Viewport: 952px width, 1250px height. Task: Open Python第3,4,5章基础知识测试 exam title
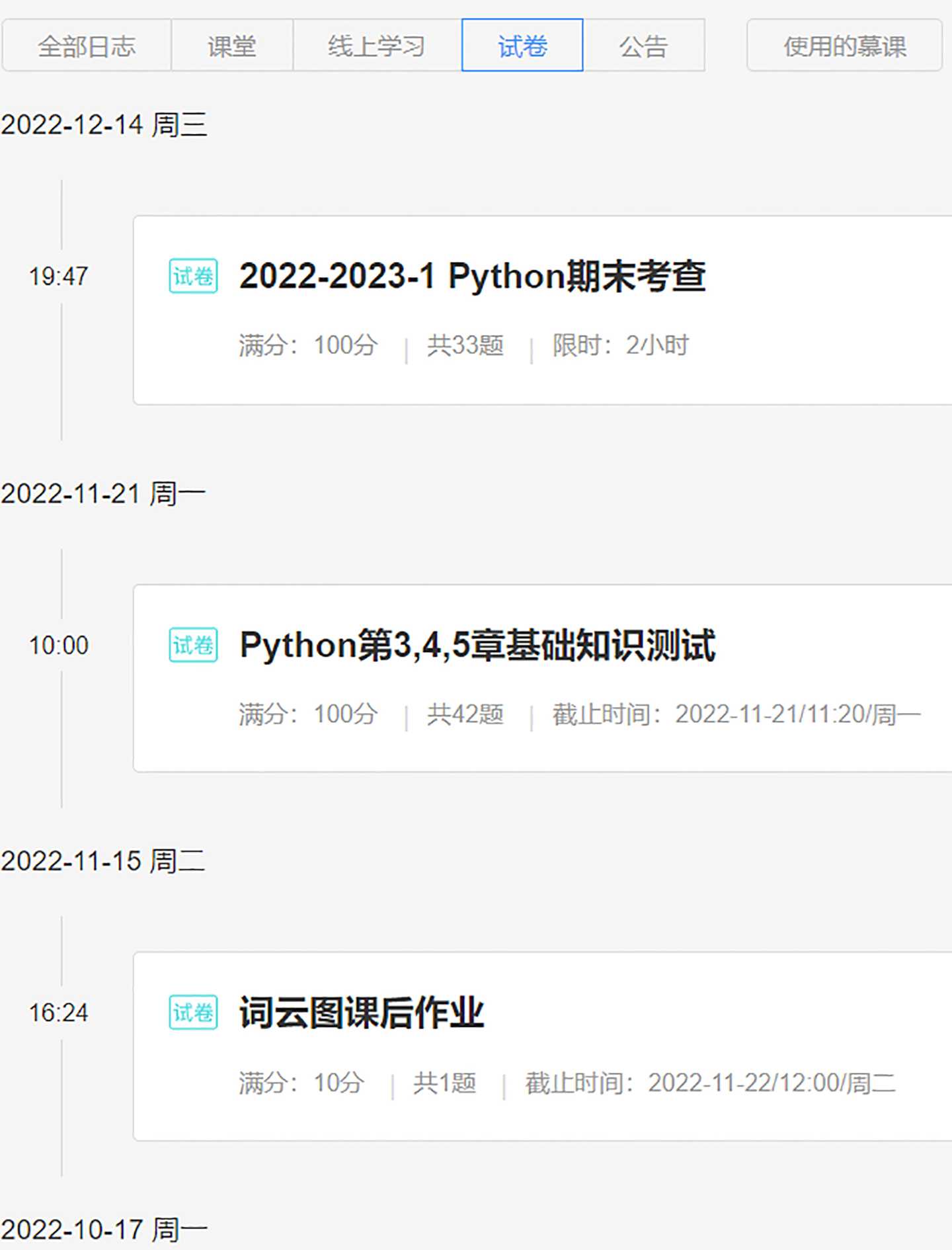pos(477,645)
